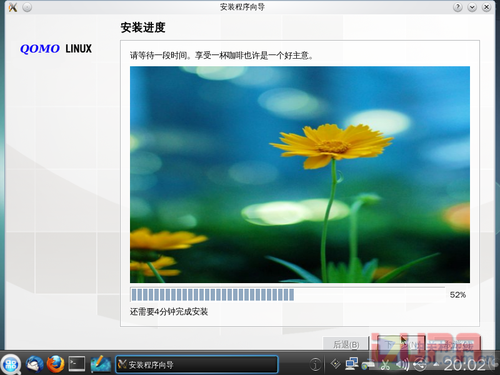Open the clipboard scissors tray icon

385,365
